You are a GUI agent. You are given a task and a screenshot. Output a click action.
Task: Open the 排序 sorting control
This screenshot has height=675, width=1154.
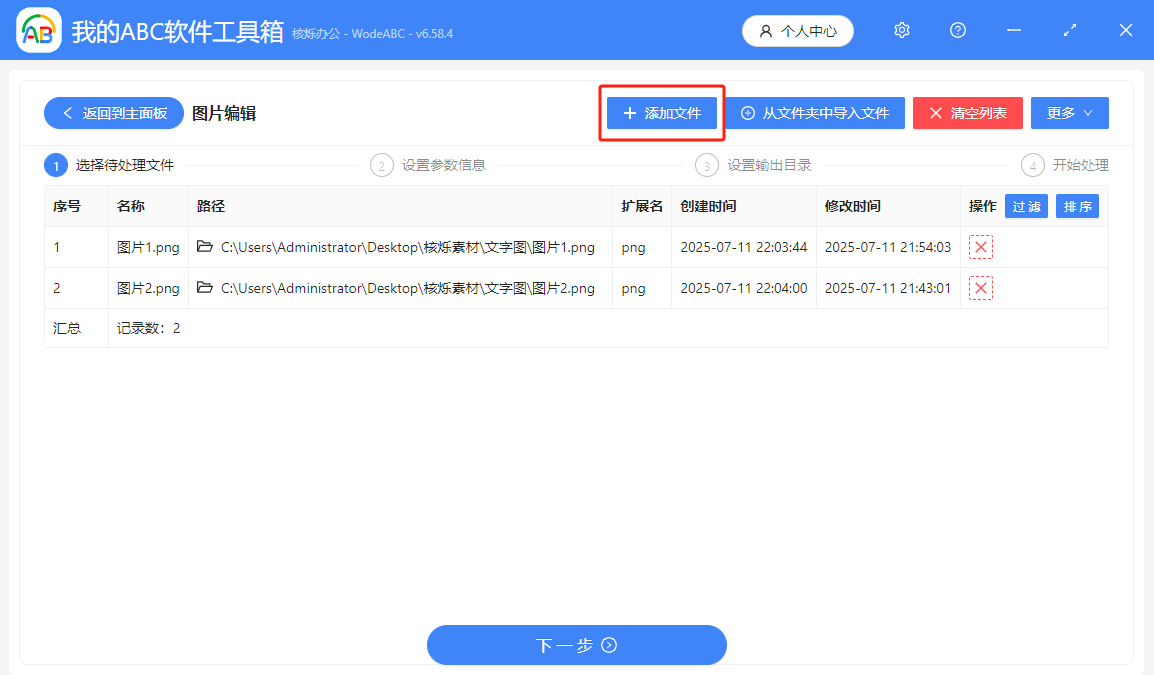click(1077, 205)
